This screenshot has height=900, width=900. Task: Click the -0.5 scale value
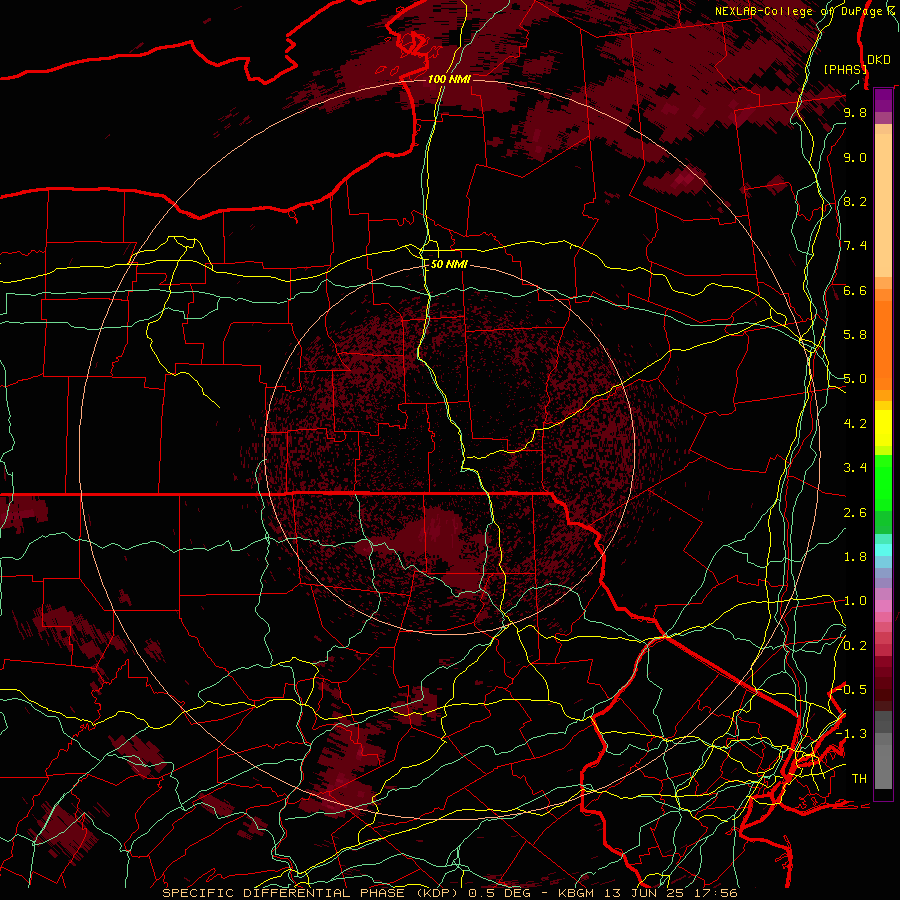[x=852, y=690]
